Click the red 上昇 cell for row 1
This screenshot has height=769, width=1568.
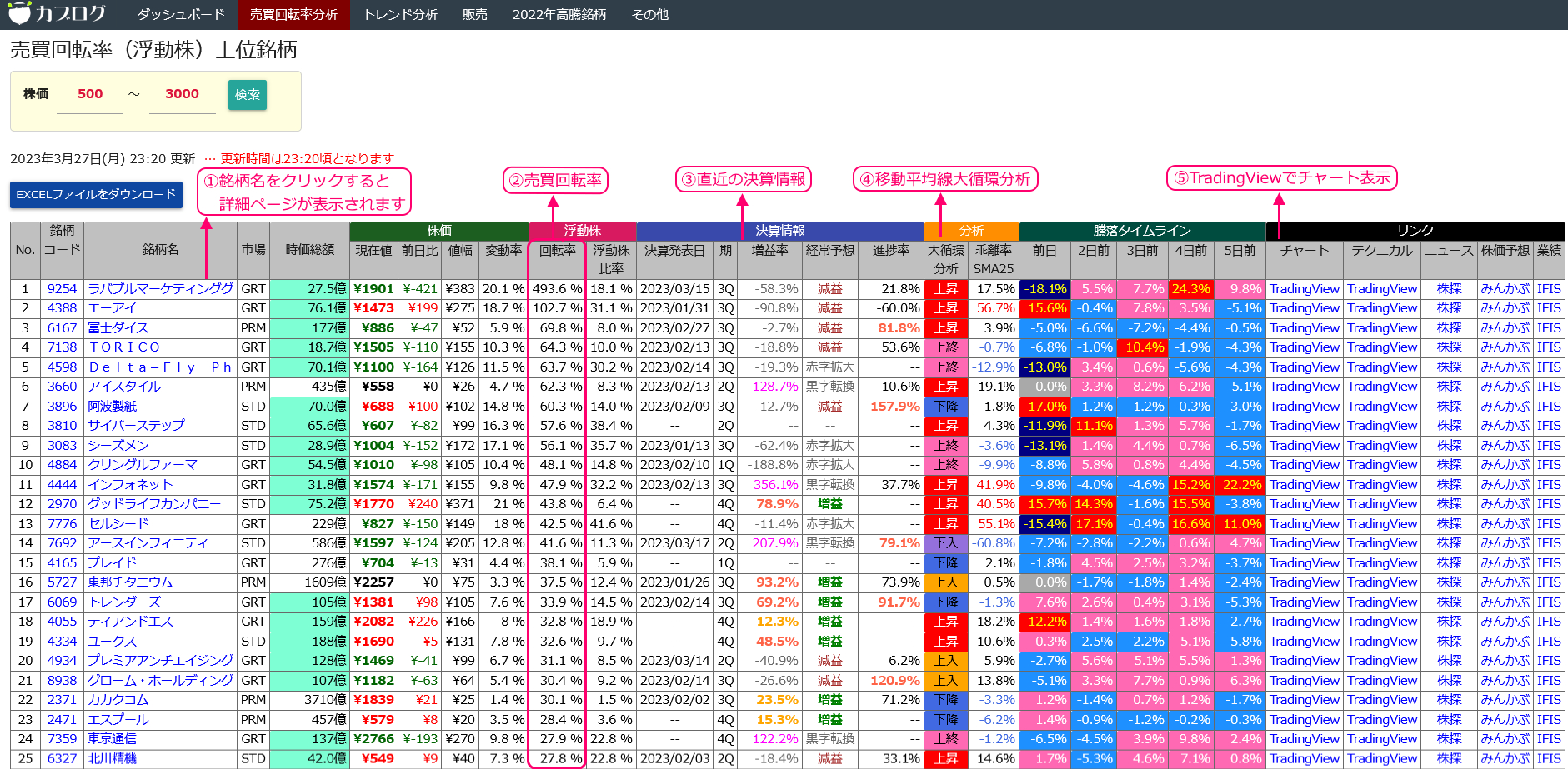pyautogui.click(x=945, y=289)
